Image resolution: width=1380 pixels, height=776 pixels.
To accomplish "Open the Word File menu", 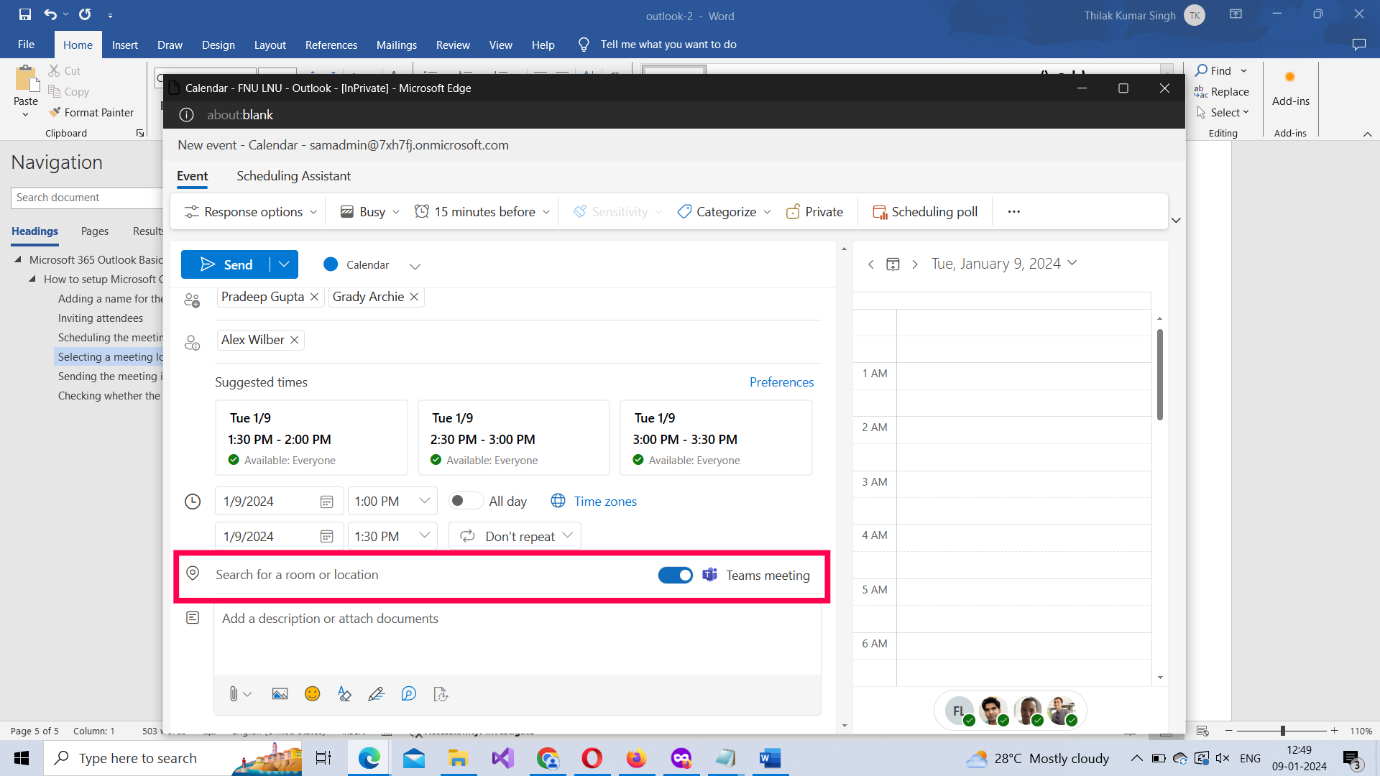I will (x=26, y=45).
